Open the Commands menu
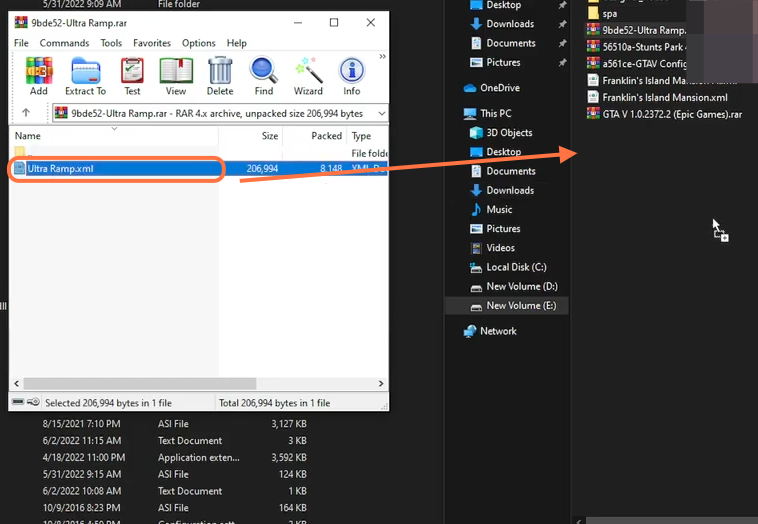This screenshot has height=524, width=758. point(64,43)
